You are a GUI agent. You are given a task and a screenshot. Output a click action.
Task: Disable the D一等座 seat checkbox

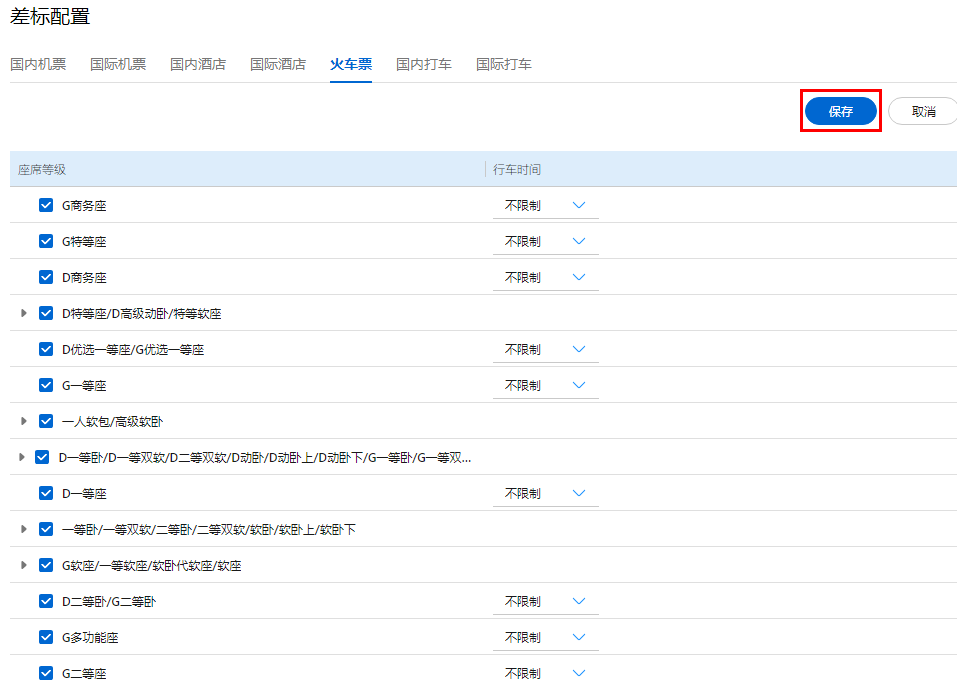[46, 493]
